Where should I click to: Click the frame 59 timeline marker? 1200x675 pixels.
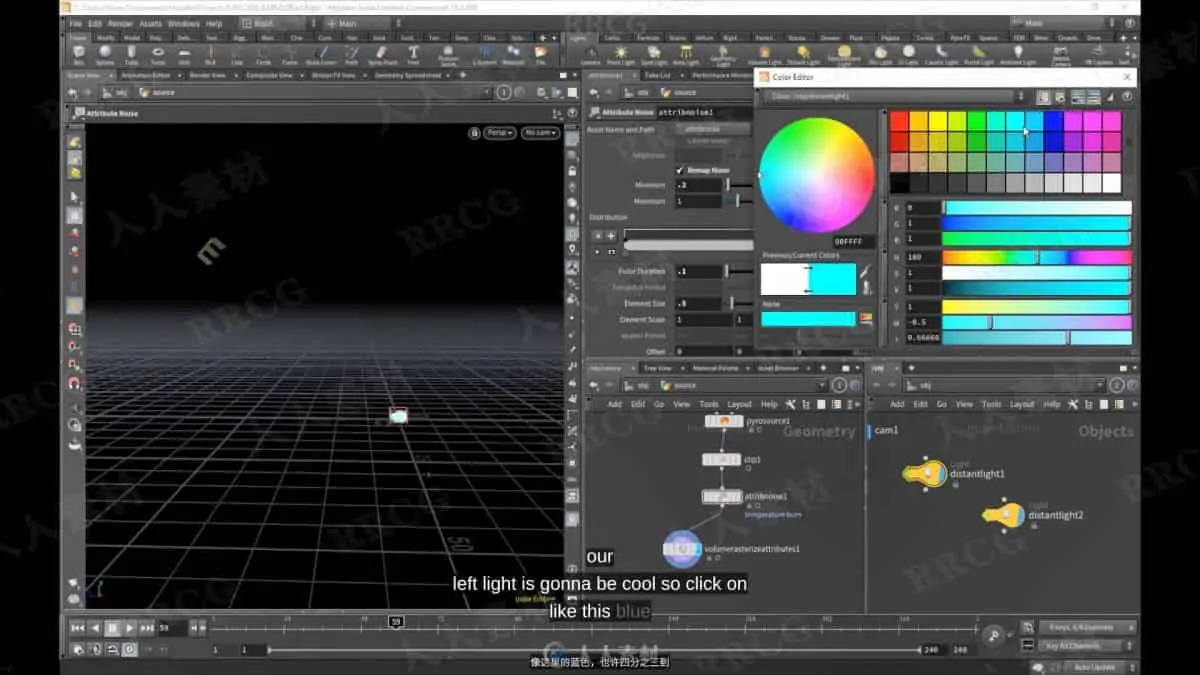coord(396,622)
